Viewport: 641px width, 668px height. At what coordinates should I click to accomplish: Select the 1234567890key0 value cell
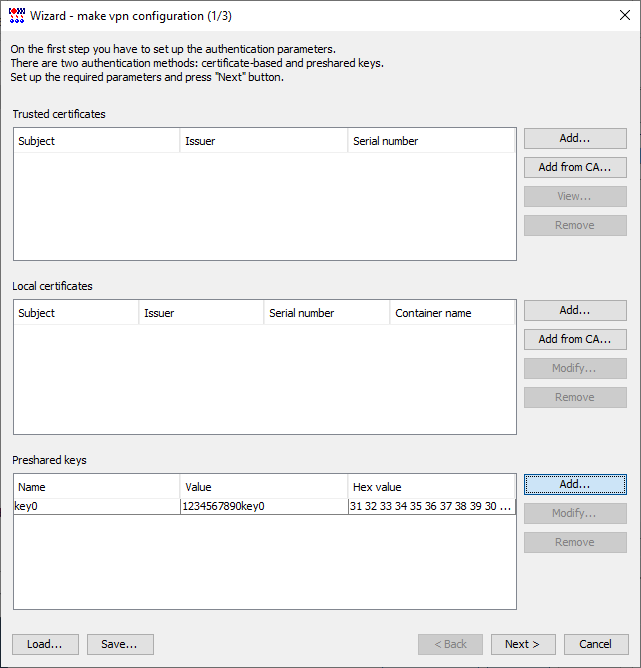[264, 506]
